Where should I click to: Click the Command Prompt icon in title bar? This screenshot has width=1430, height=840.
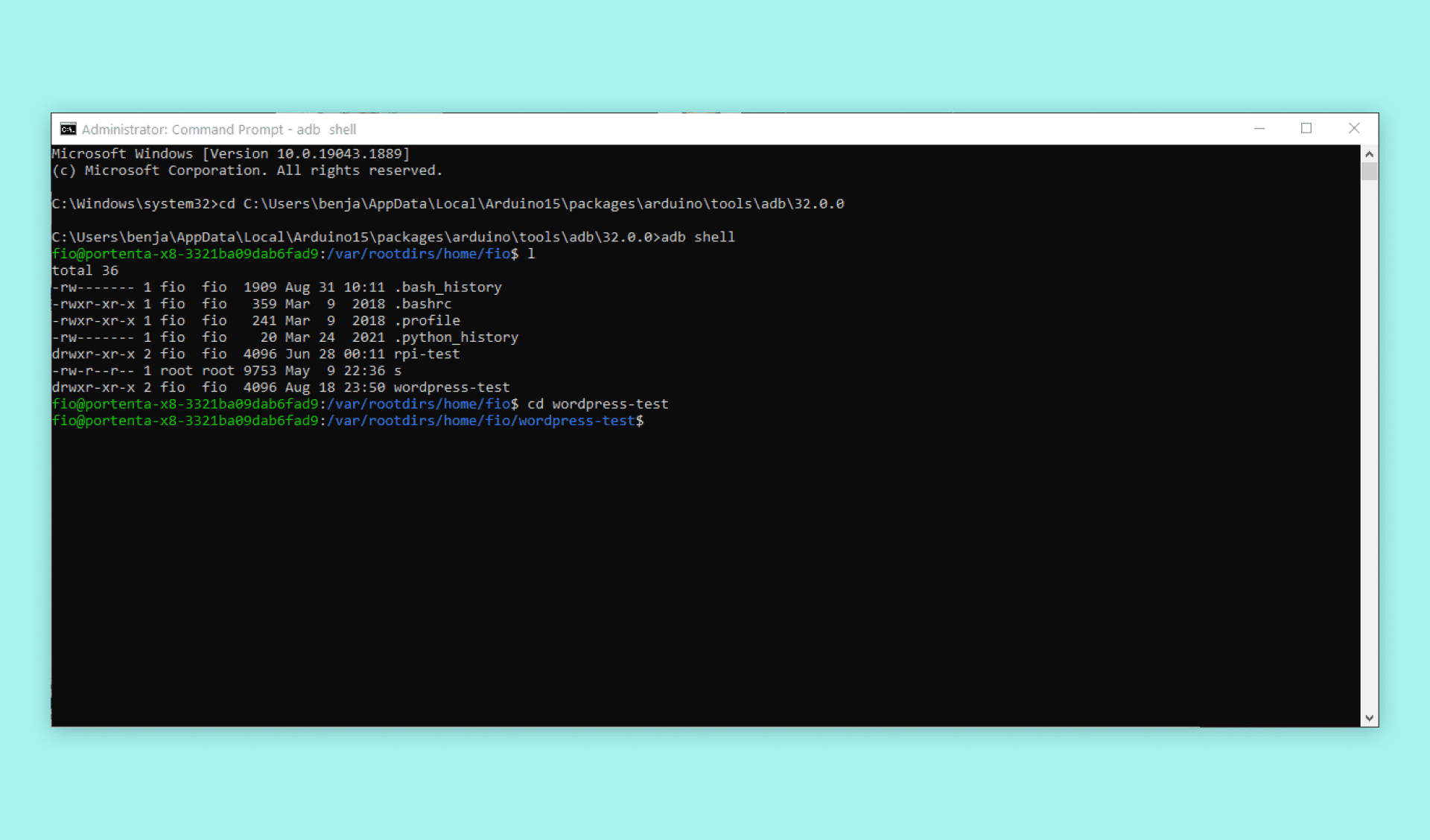coord(68,129)
